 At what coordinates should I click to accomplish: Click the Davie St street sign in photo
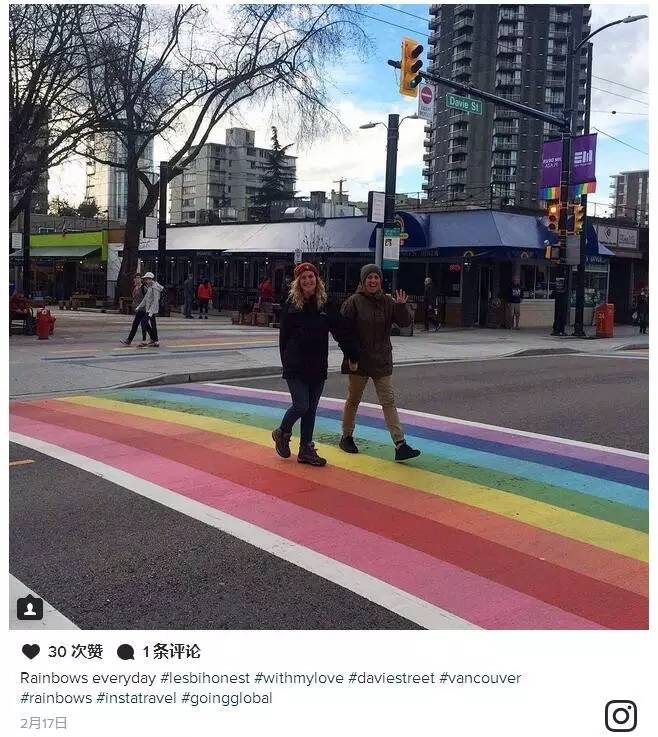[x=464, y=104]
